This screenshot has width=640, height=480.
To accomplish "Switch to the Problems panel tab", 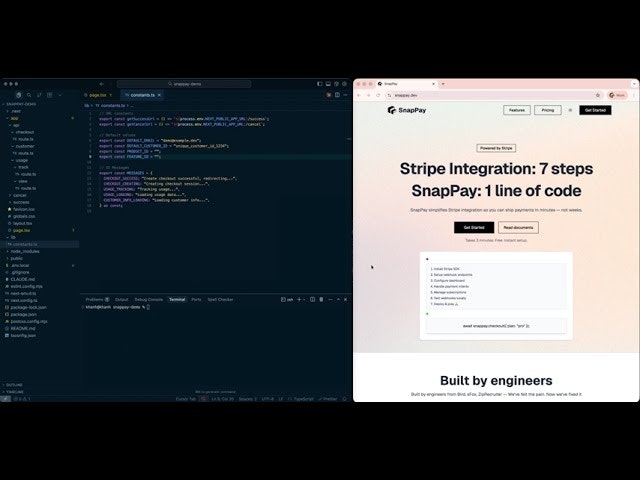I will pos(97,300).
